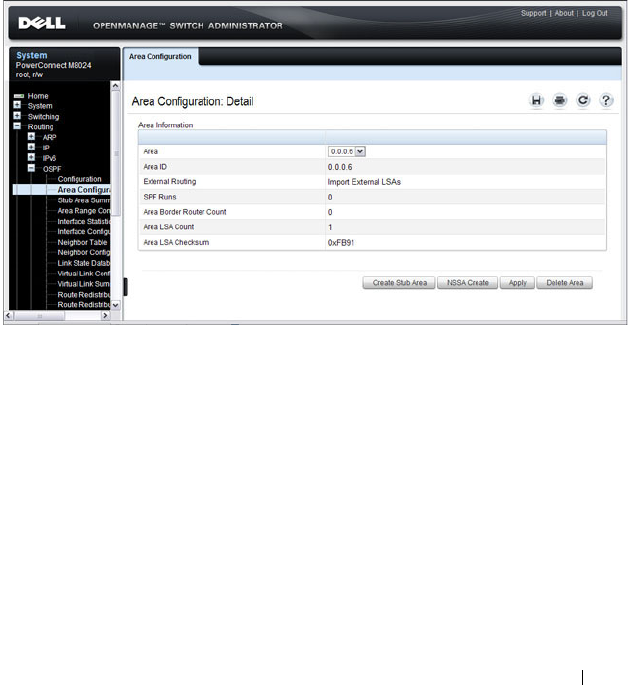Expand the IPv6 tree node
This screenshot has width=641, height=685.
(x=31, y=157)
